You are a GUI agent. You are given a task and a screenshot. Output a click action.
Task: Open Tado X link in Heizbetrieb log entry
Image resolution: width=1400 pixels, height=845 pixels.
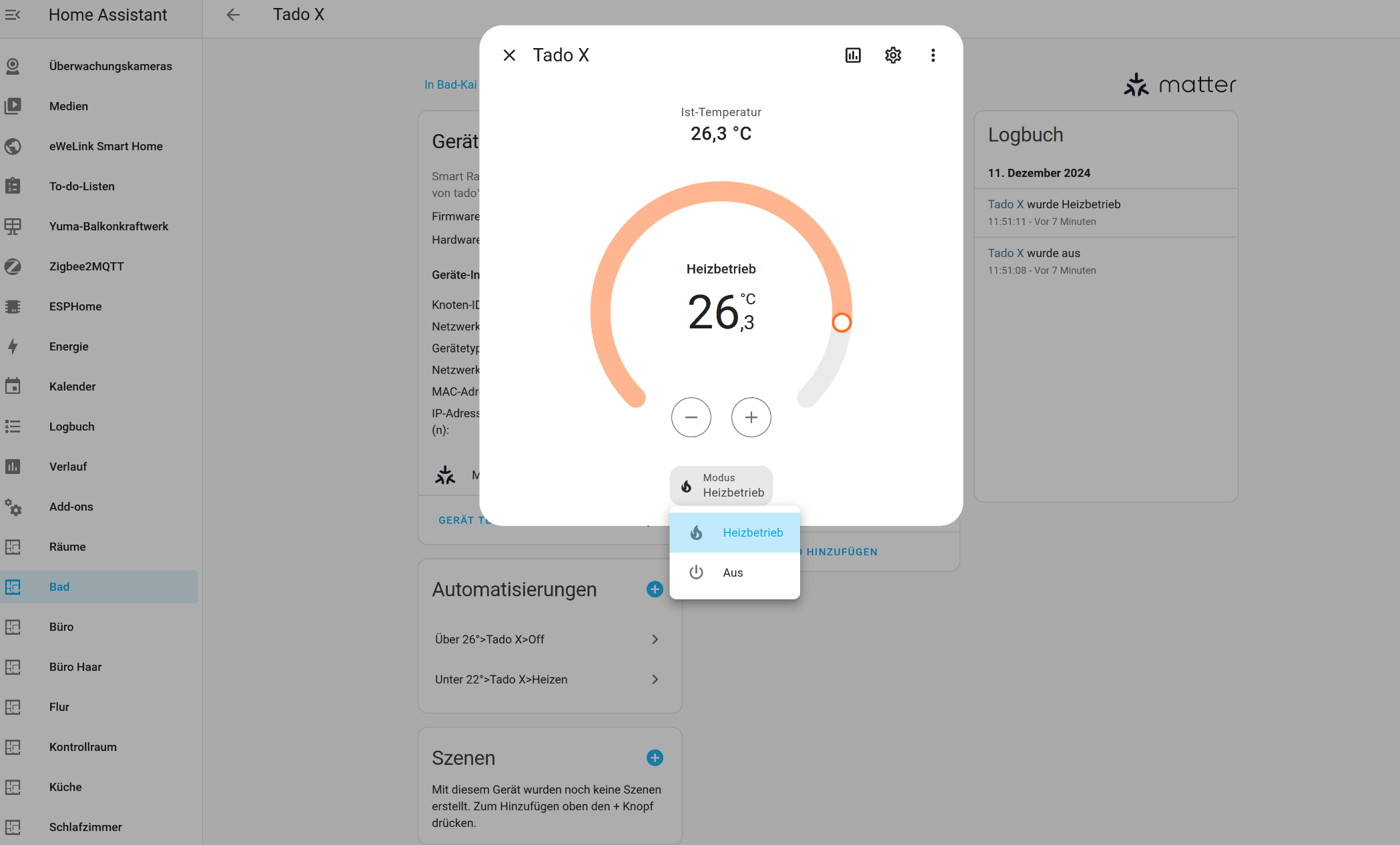1006,204
